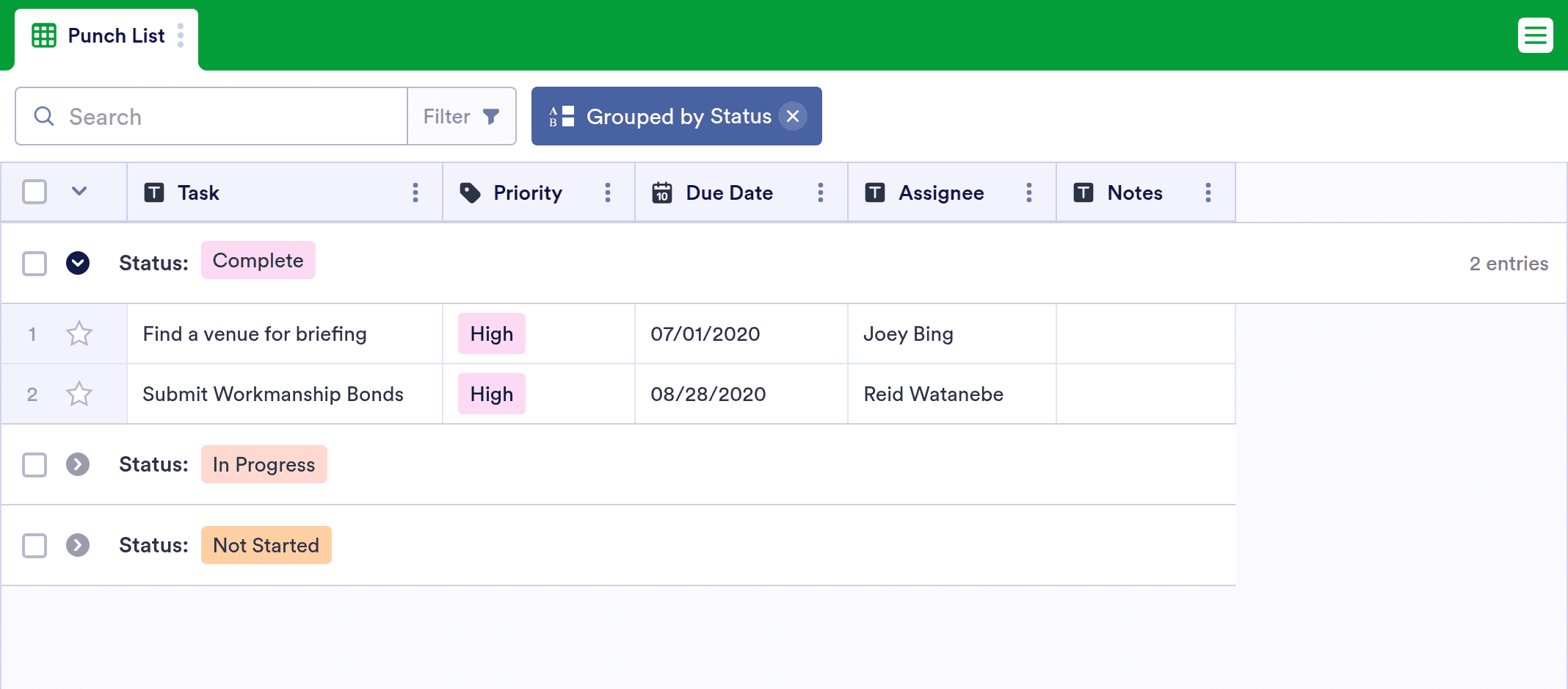The height and width of the screenshot is (689, 1568).
Task: Open Task column options menu
Action: pyautogui.click(x=415, y=192)
